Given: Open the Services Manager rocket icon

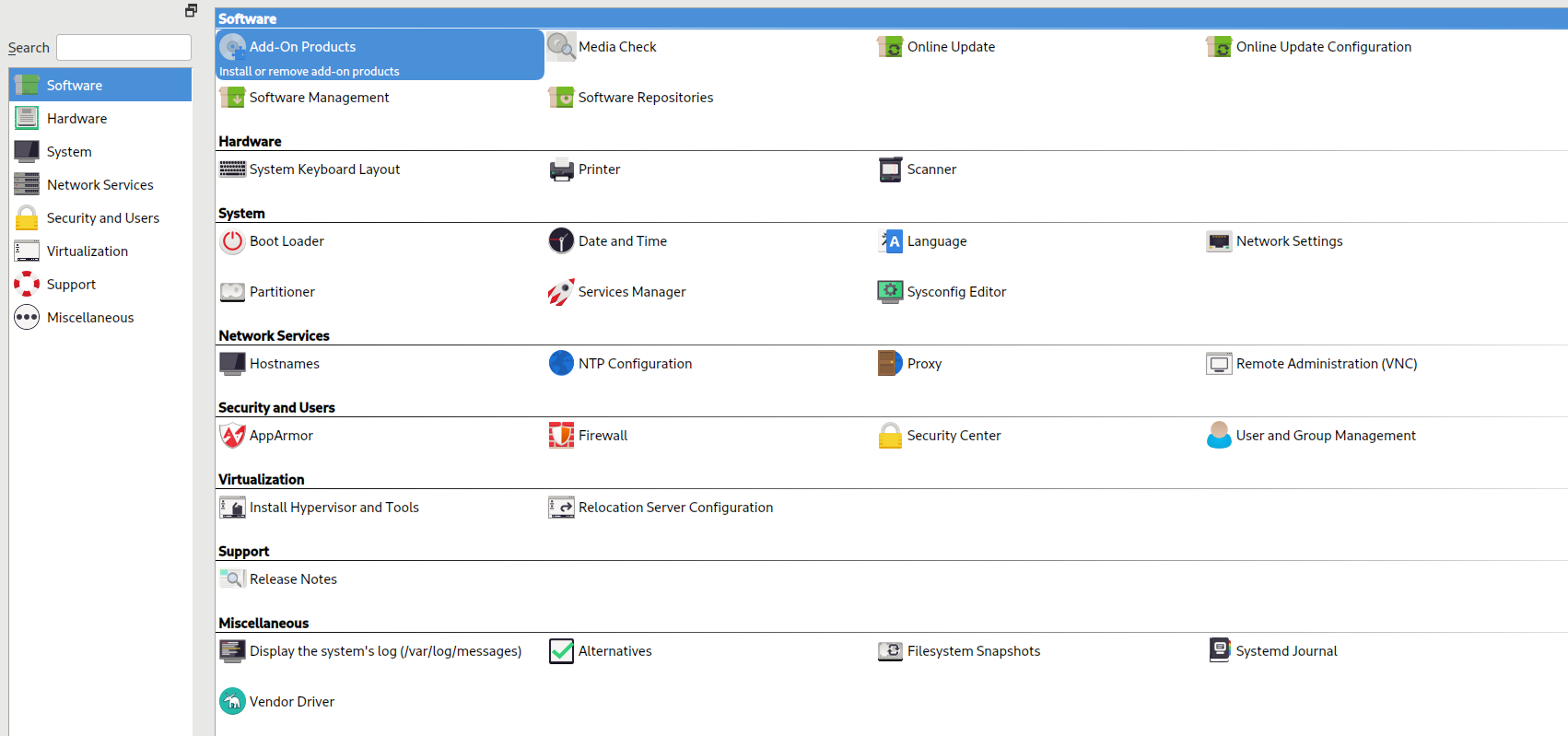Looking at the screenshot, I should coord(561,292).
